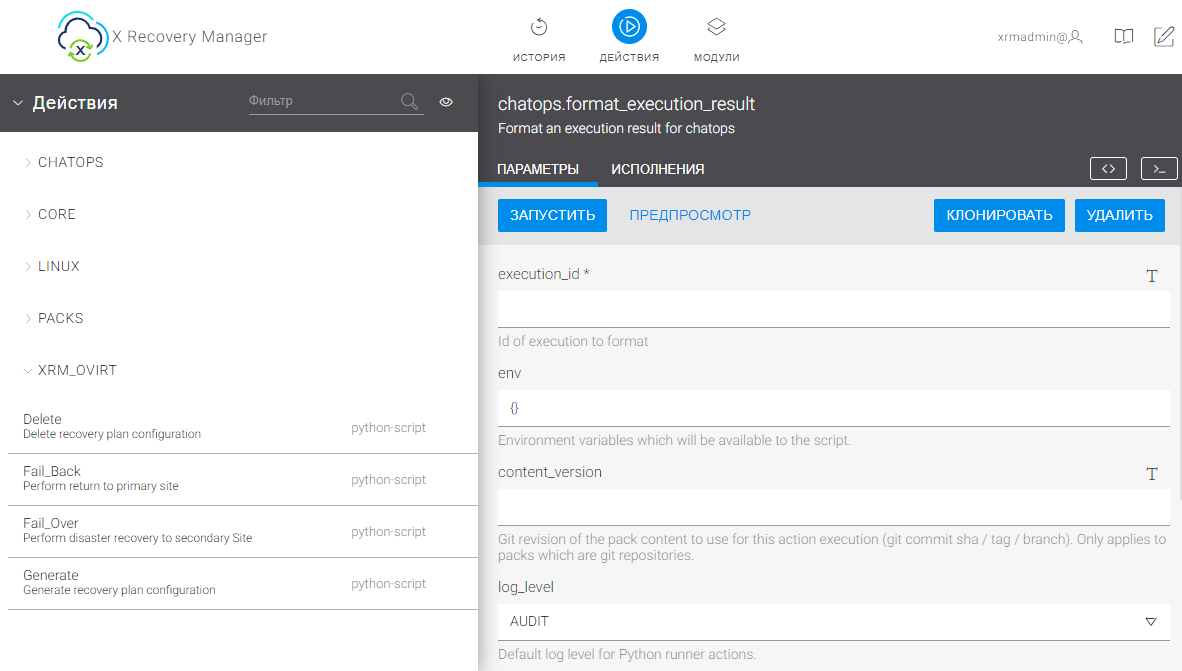Click the edit pencil icon in header
The width and height of the screenshot is (1182, 671).
pyautogui.click(x=1163, y=37)
